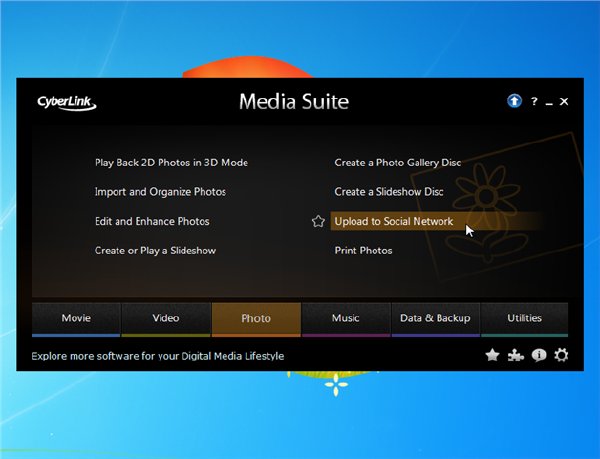Choose Play Back 2D Photos in 3D Mode
600x459 pixels.
[171, 163]
